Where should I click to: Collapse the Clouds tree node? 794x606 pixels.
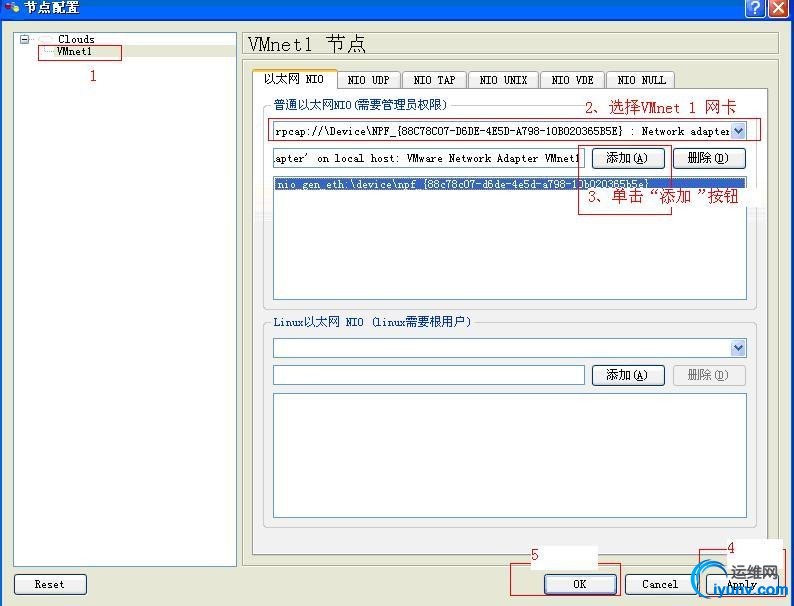[x=24, y=39]
